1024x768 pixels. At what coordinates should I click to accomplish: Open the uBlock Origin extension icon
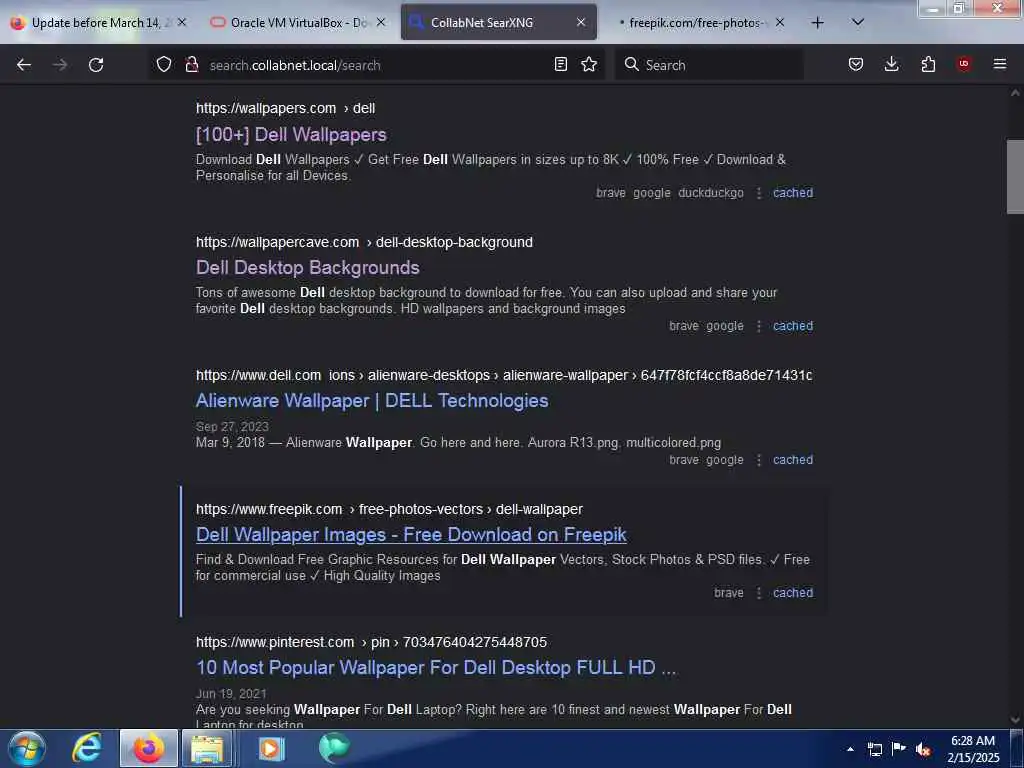tap(964, 64)
